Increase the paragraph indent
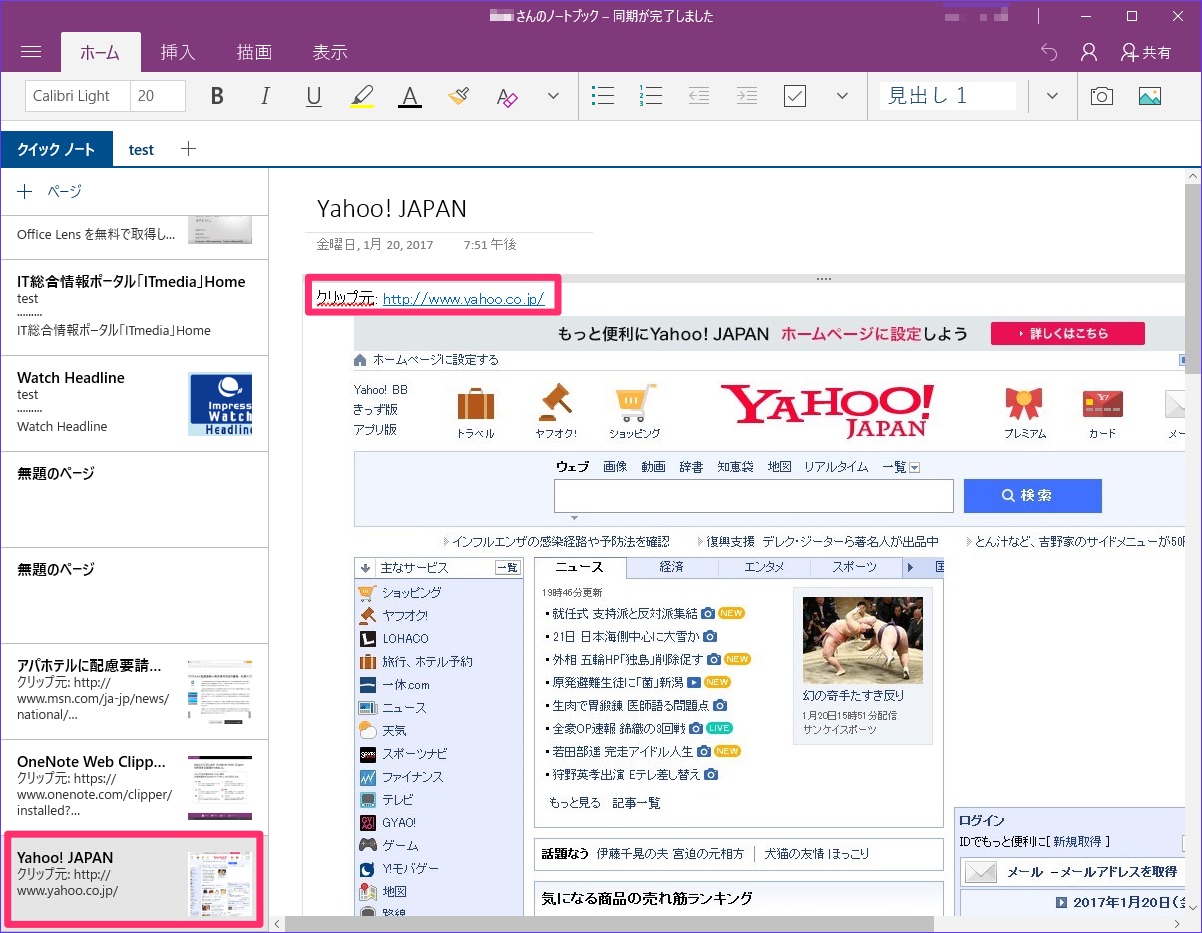 [x=747, y=96]
